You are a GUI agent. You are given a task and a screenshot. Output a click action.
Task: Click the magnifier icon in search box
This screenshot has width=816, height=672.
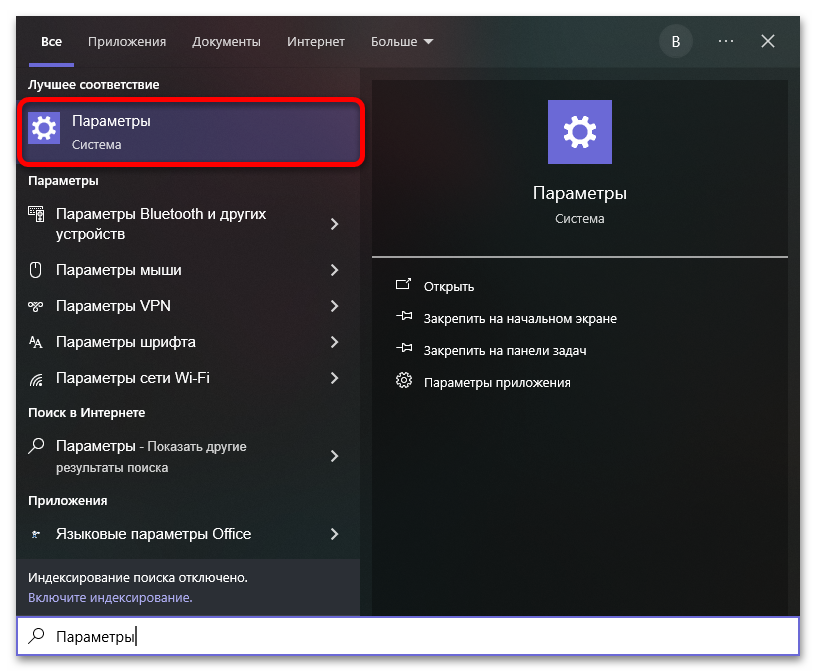point(36,636)
